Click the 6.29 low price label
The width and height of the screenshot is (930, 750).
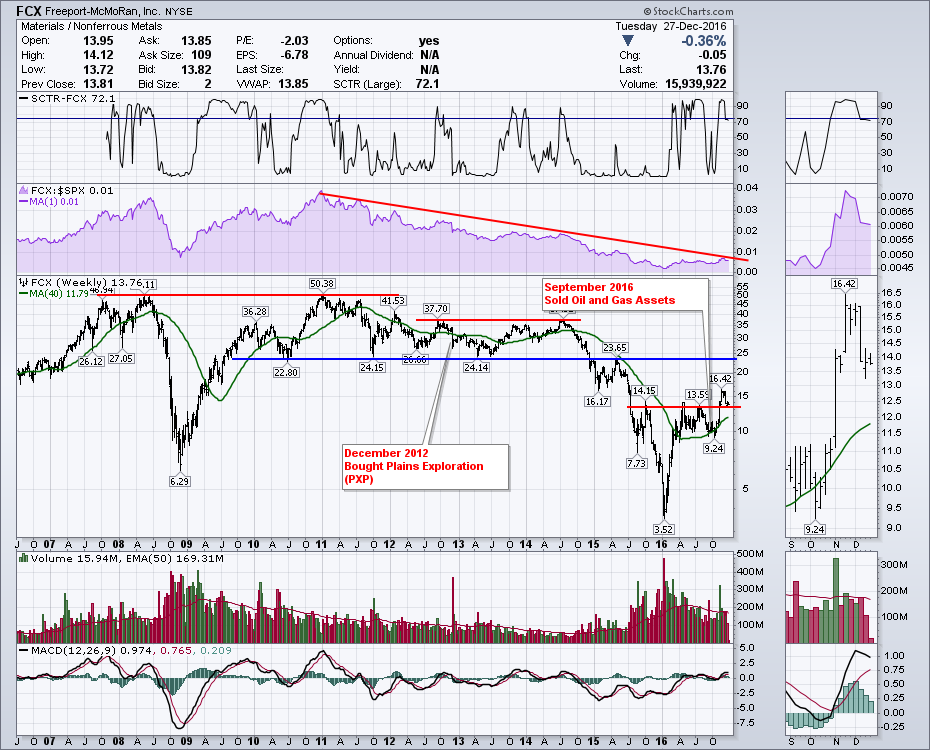(x=179, y=481)
